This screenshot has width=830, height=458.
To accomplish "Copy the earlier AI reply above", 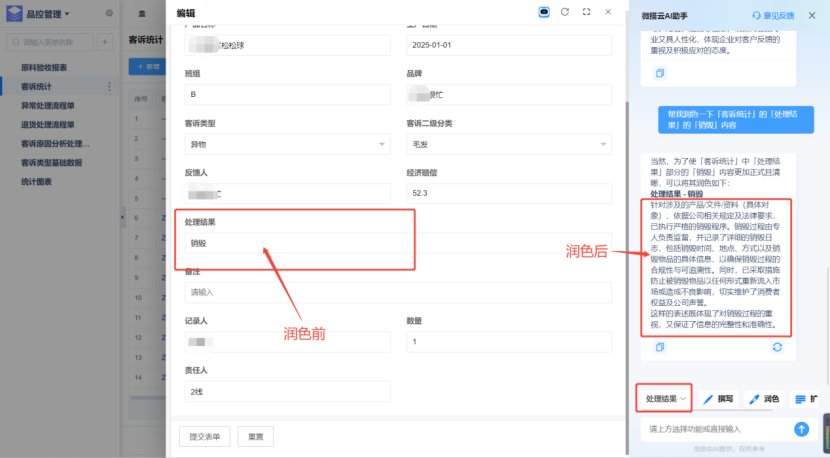I will pos(660,73).
